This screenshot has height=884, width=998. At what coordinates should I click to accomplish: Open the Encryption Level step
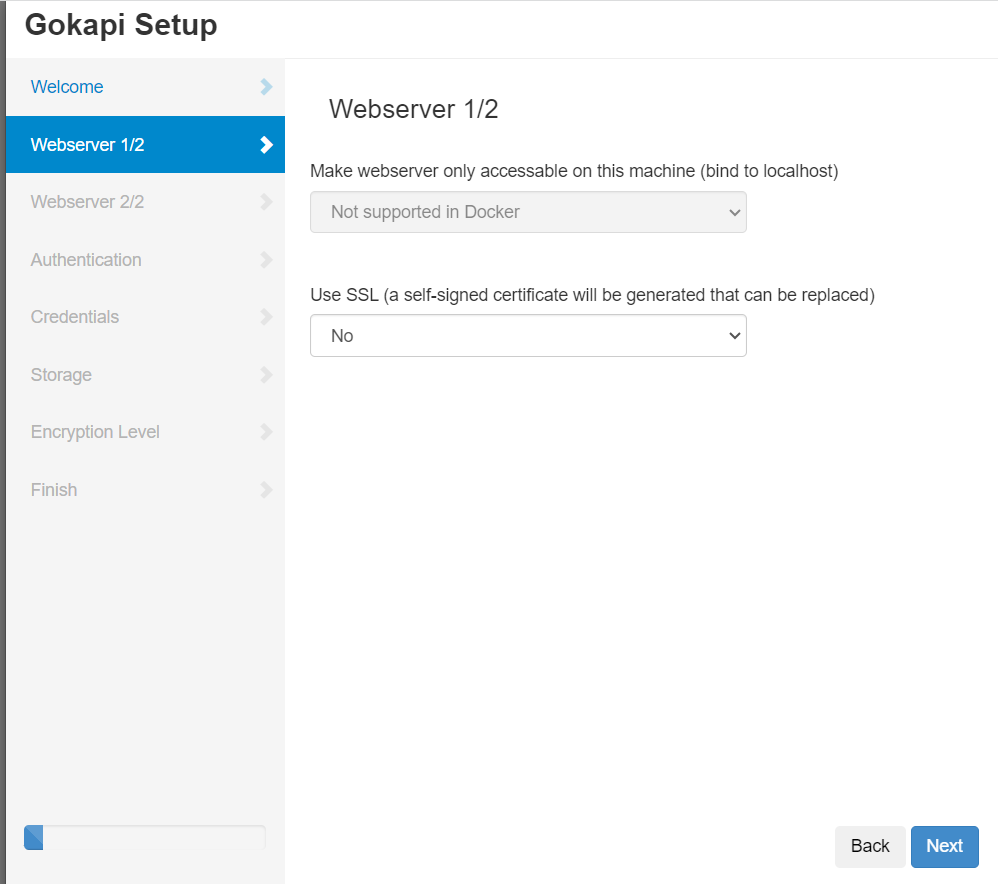145,432
